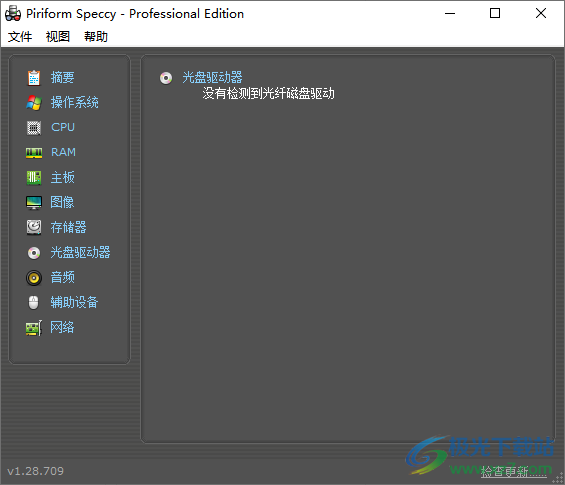Viewport: 565px width, 485px height.
Task: Click the 摘要 summary clipboard icon
Action: point(34,77)
